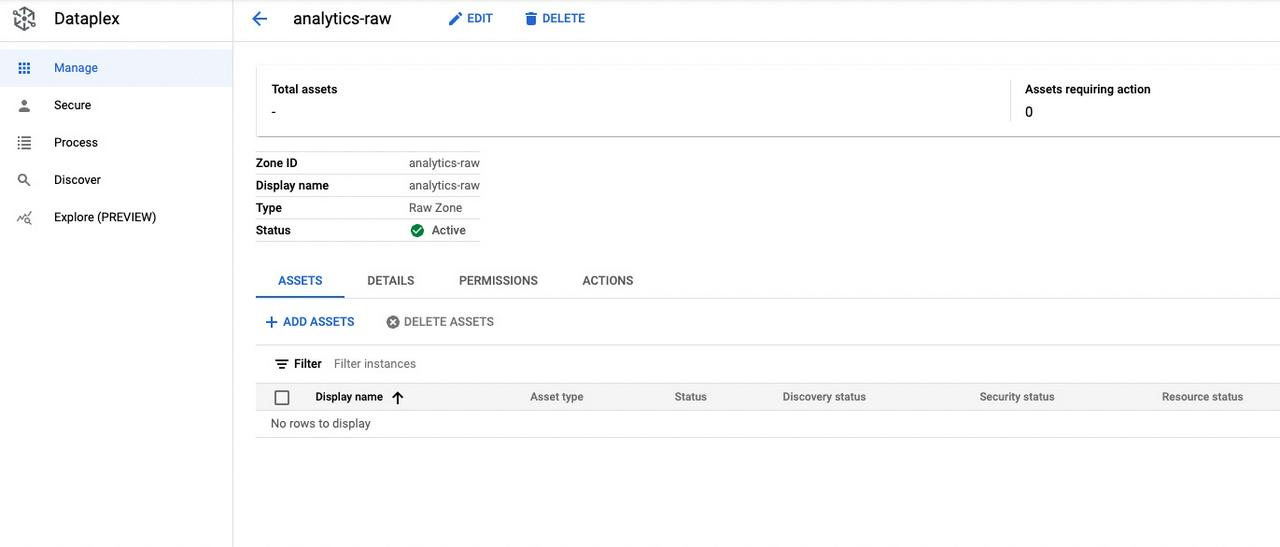The width and height of the screenshot is (1280, 547).
Task: Click the Assets requiring action count 0
Action: coord(1029,112)
